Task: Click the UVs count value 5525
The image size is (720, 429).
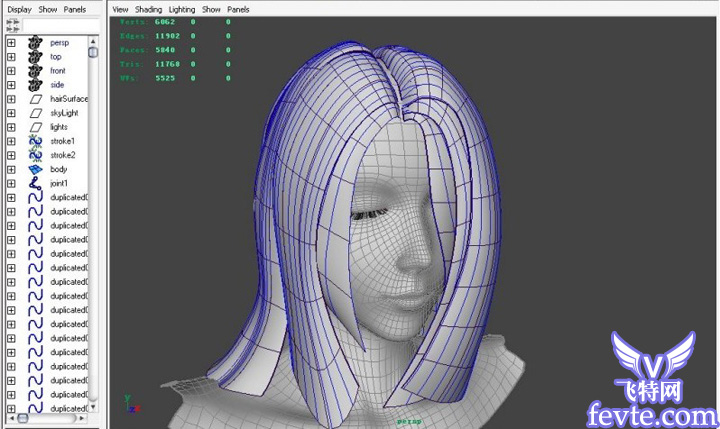Action: point(165,78)
